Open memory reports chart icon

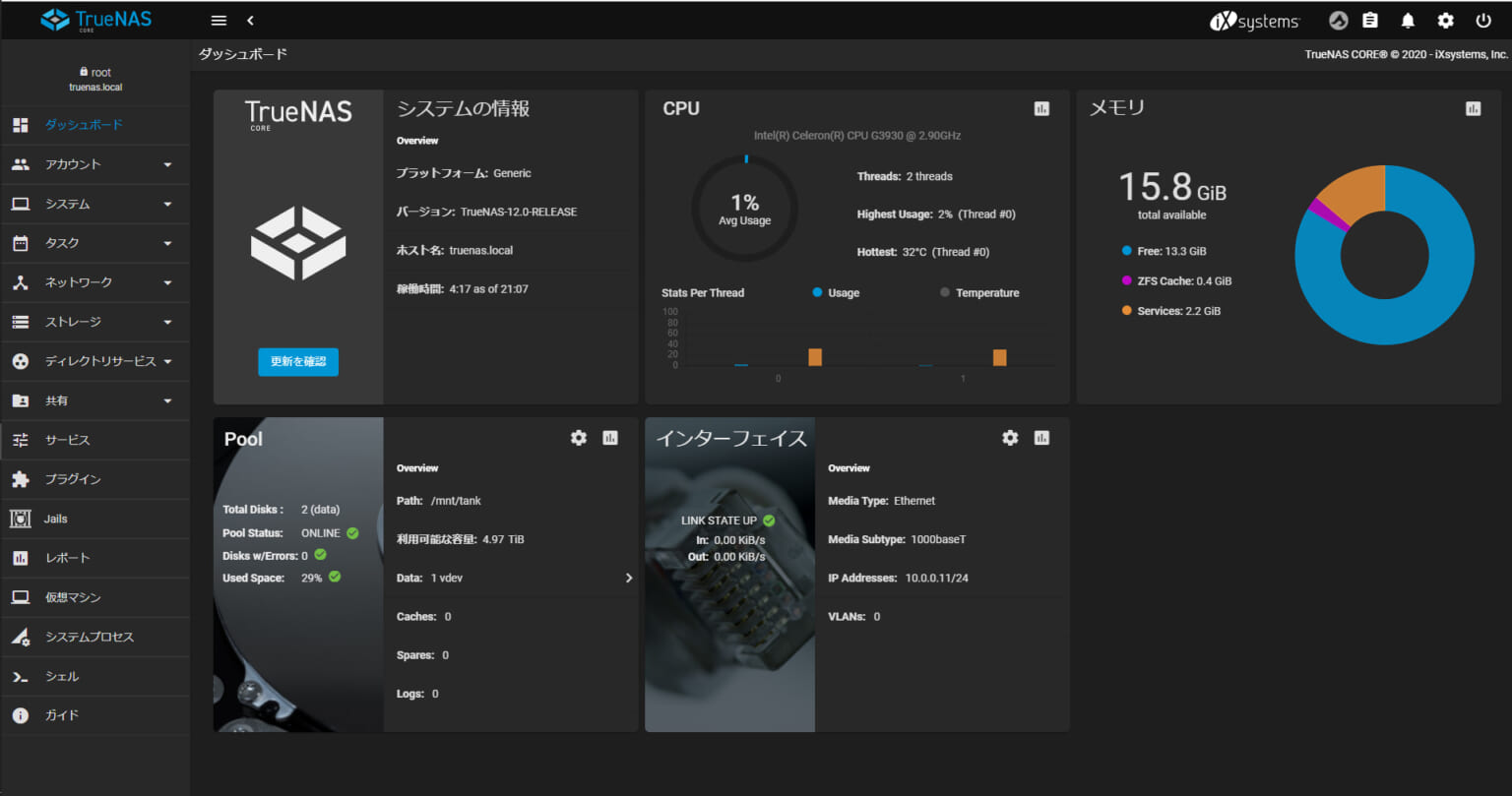click(1473, 109)
